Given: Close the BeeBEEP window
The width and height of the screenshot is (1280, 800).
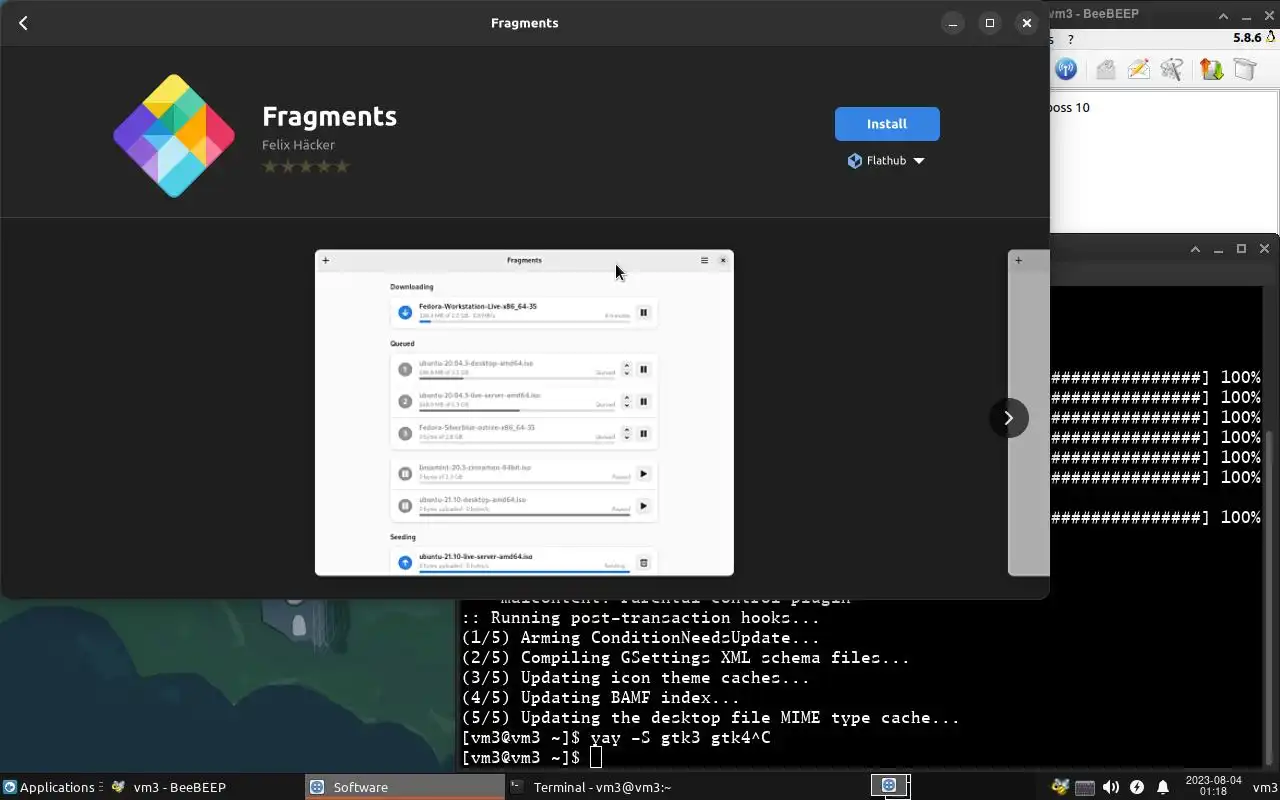Looking at the screenshot, I should pos(1270,15).
